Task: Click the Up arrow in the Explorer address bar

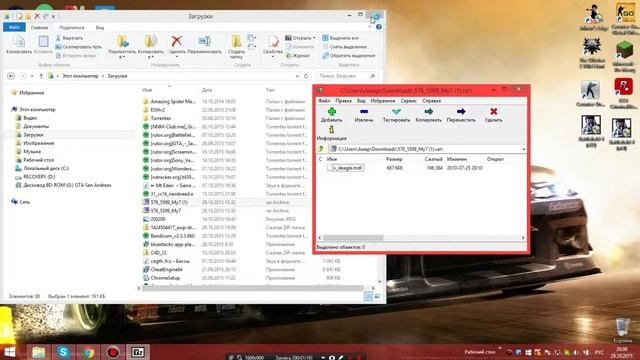Action: (x=41, y=76)
